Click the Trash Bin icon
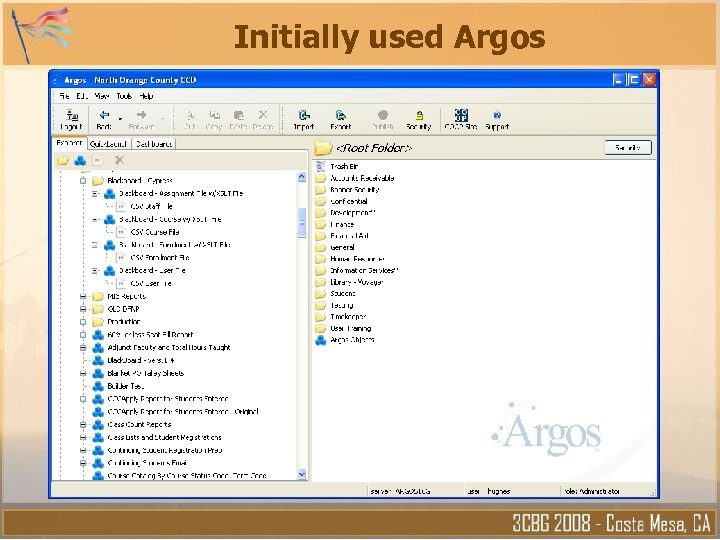Screen dimensions: 720x540 321,166
